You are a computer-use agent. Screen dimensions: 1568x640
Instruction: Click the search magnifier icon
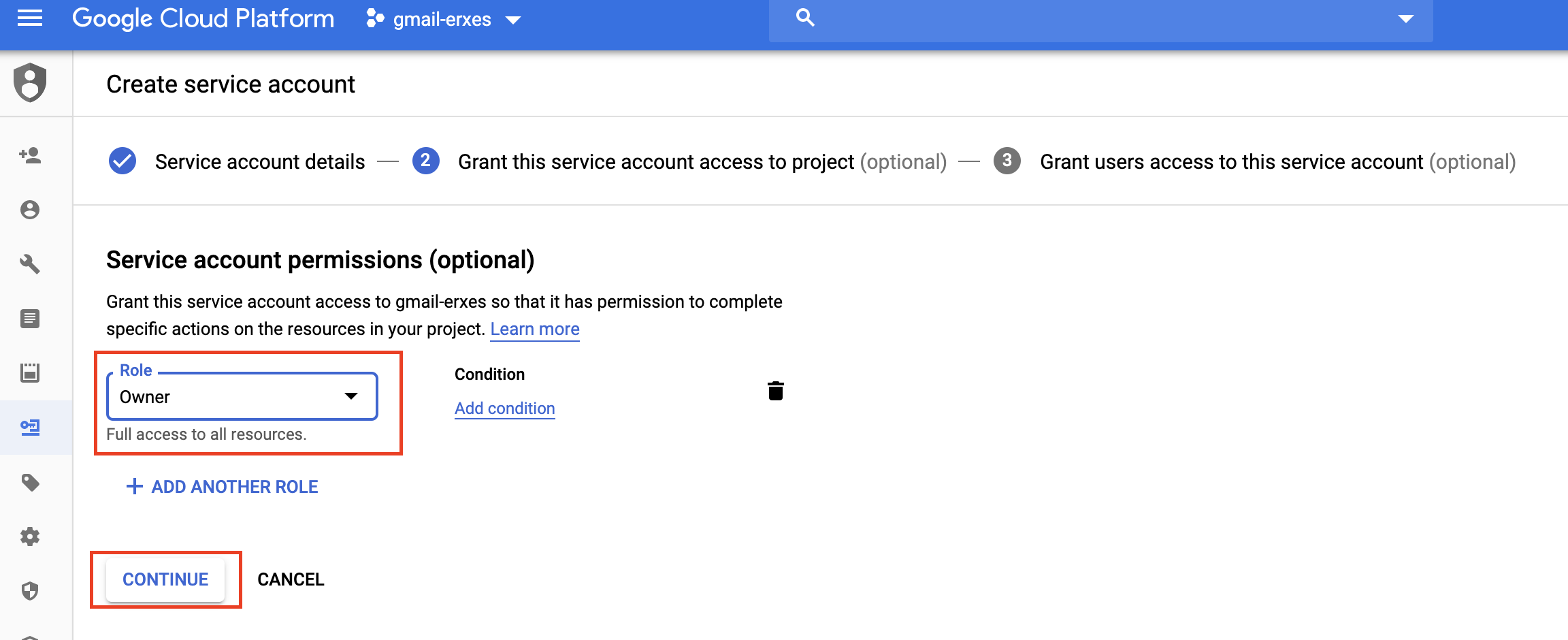click(805, 18)
